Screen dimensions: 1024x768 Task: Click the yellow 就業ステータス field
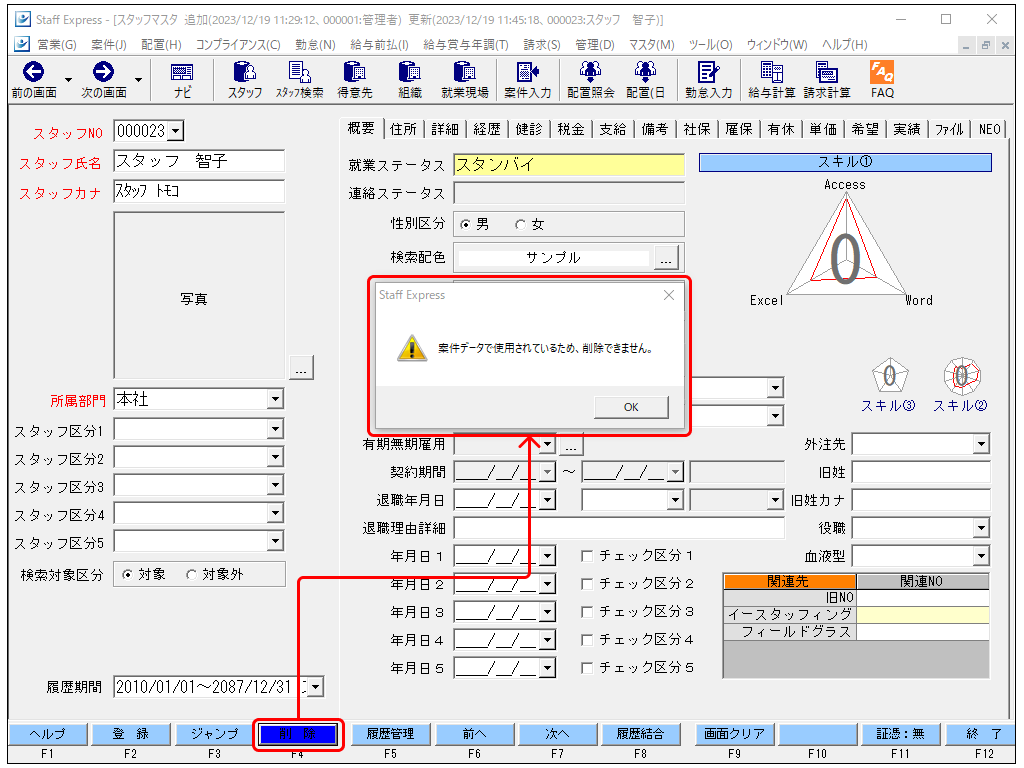tap(569, 165)
